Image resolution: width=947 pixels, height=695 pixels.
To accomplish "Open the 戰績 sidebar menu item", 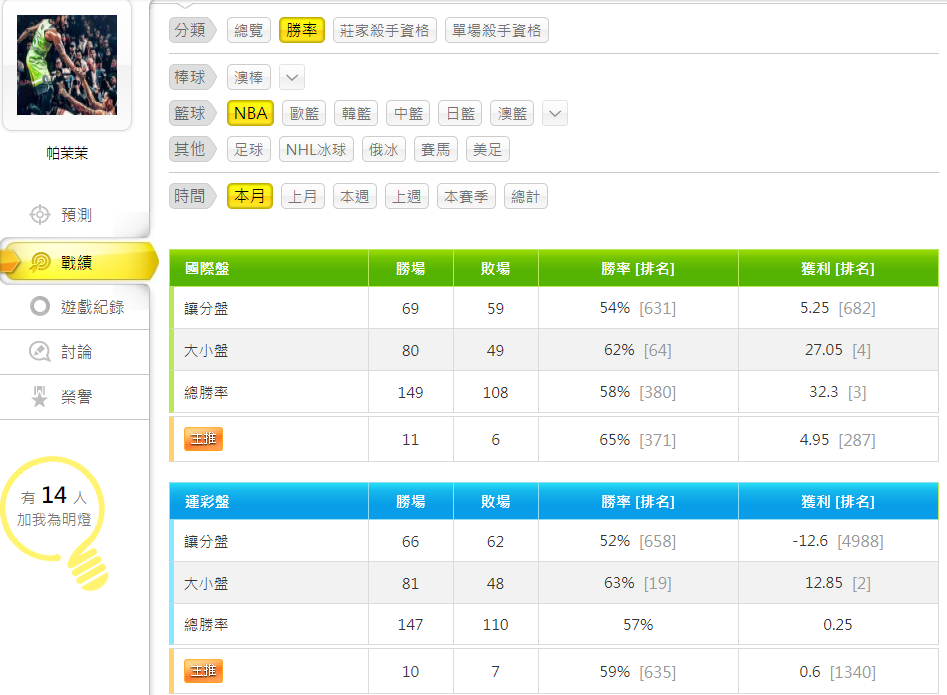I will click(79, 262).
